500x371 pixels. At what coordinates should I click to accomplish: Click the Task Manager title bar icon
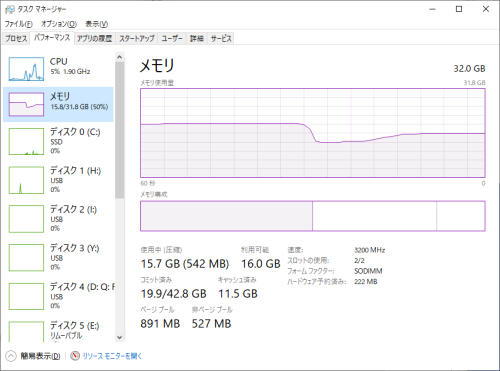click(10, 9)
